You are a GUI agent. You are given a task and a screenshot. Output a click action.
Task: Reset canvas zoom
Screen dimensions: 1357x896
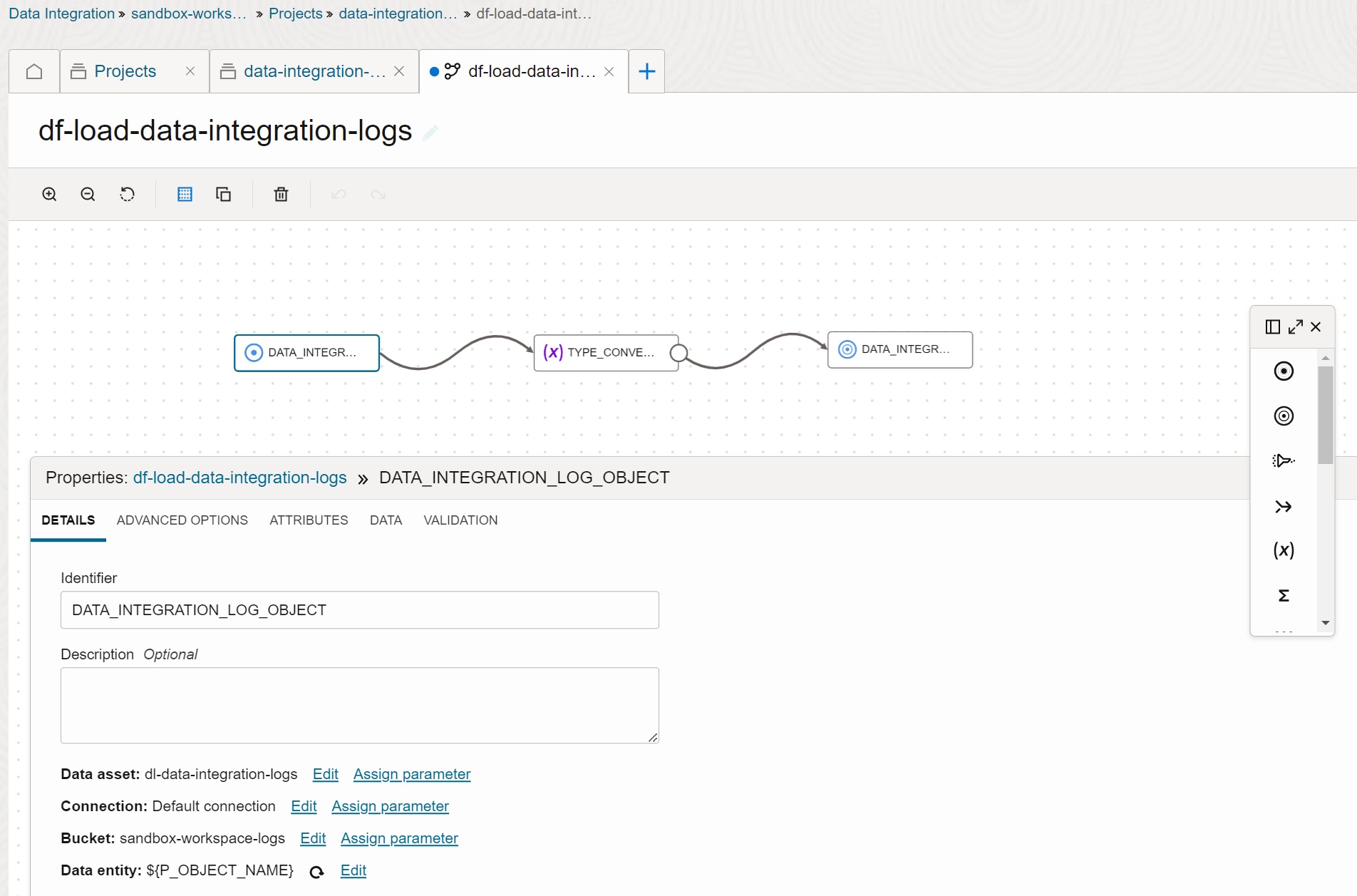(x=127, y=195)
